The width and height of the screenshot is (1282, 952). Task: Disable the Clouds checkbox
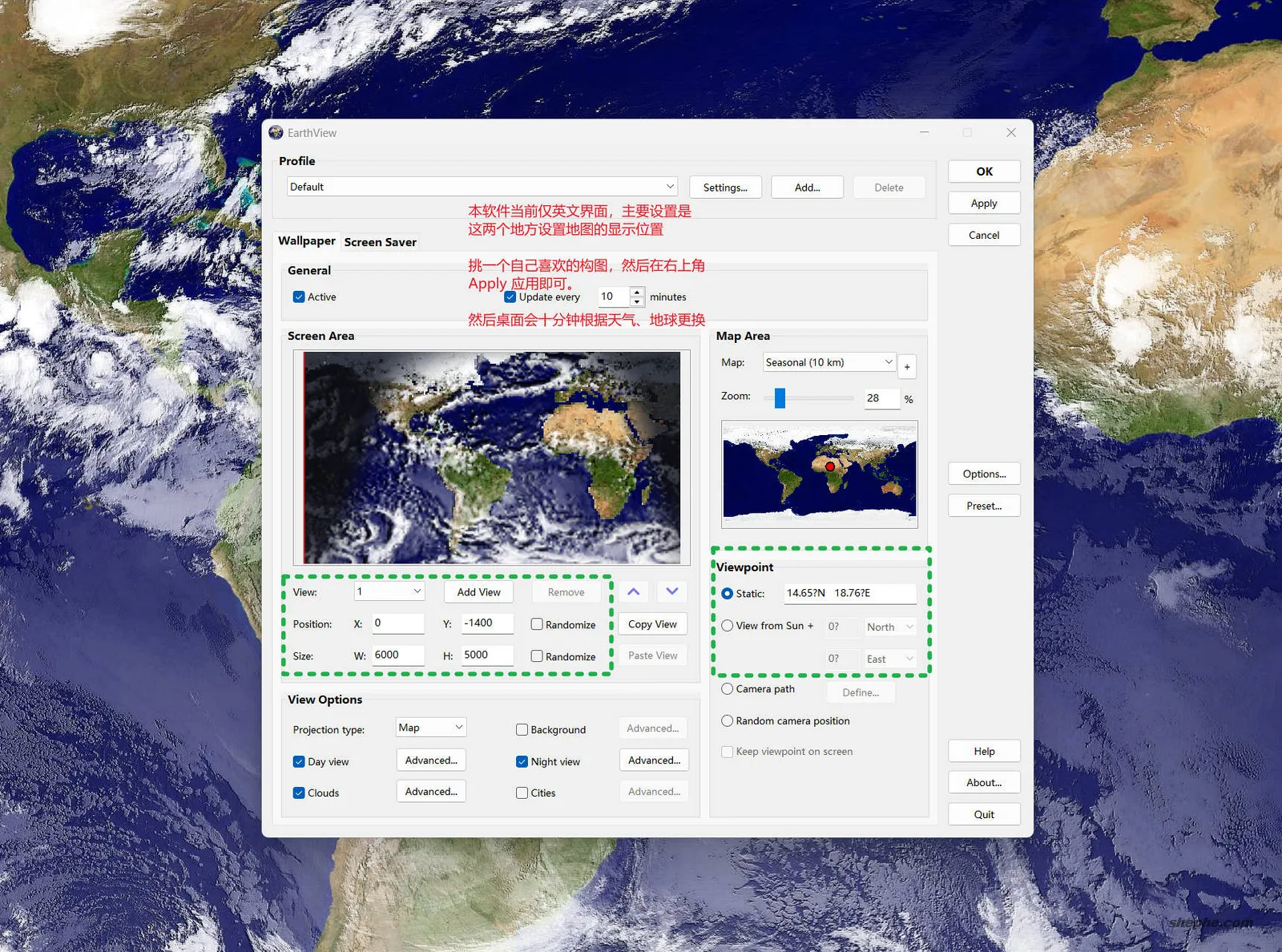pyautogui.click(x=299, y=793)
